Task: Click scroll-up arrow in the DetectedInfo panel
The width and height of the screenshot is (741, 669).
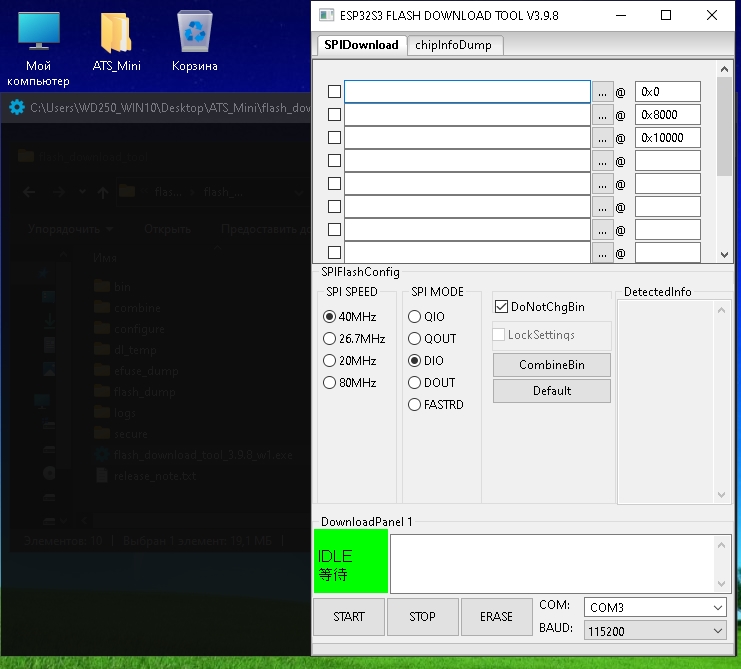Action: coord(721,310)
